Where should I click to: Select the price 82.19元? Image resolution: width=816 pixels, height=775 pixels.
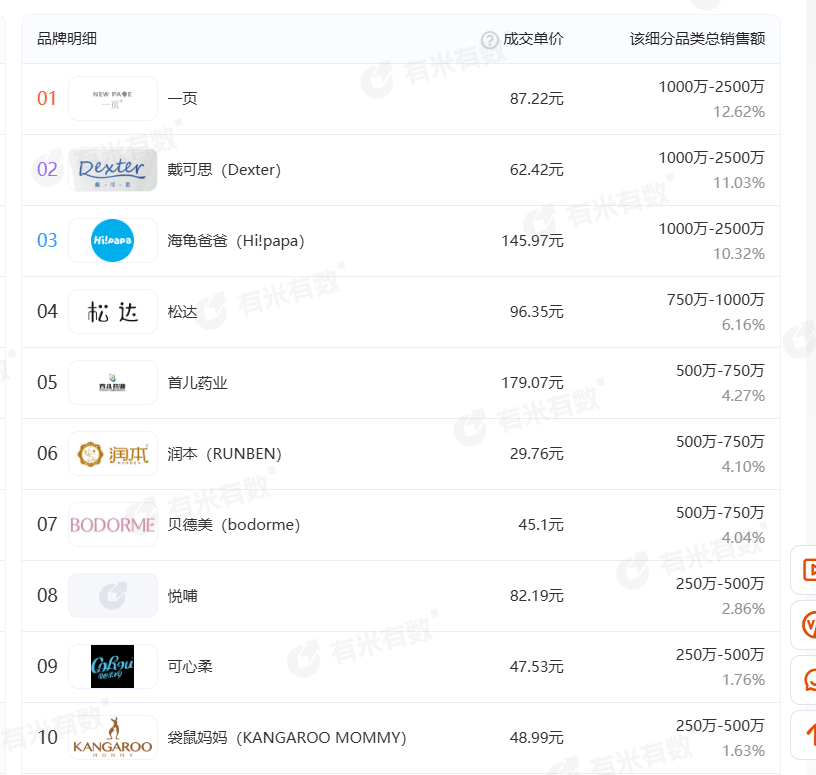click(x=537, y=595)
